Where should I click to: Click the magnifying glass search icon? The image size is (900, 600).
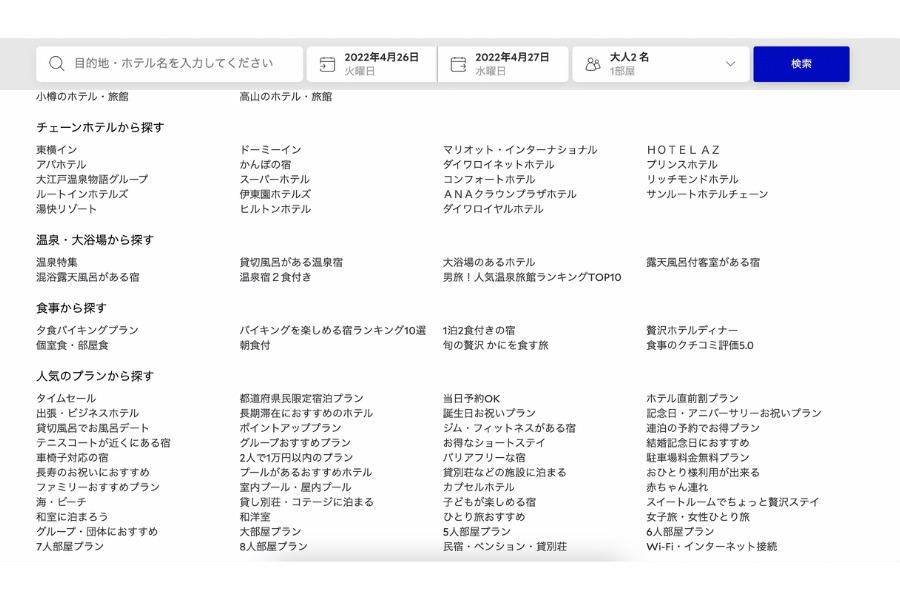coord(56,64)
